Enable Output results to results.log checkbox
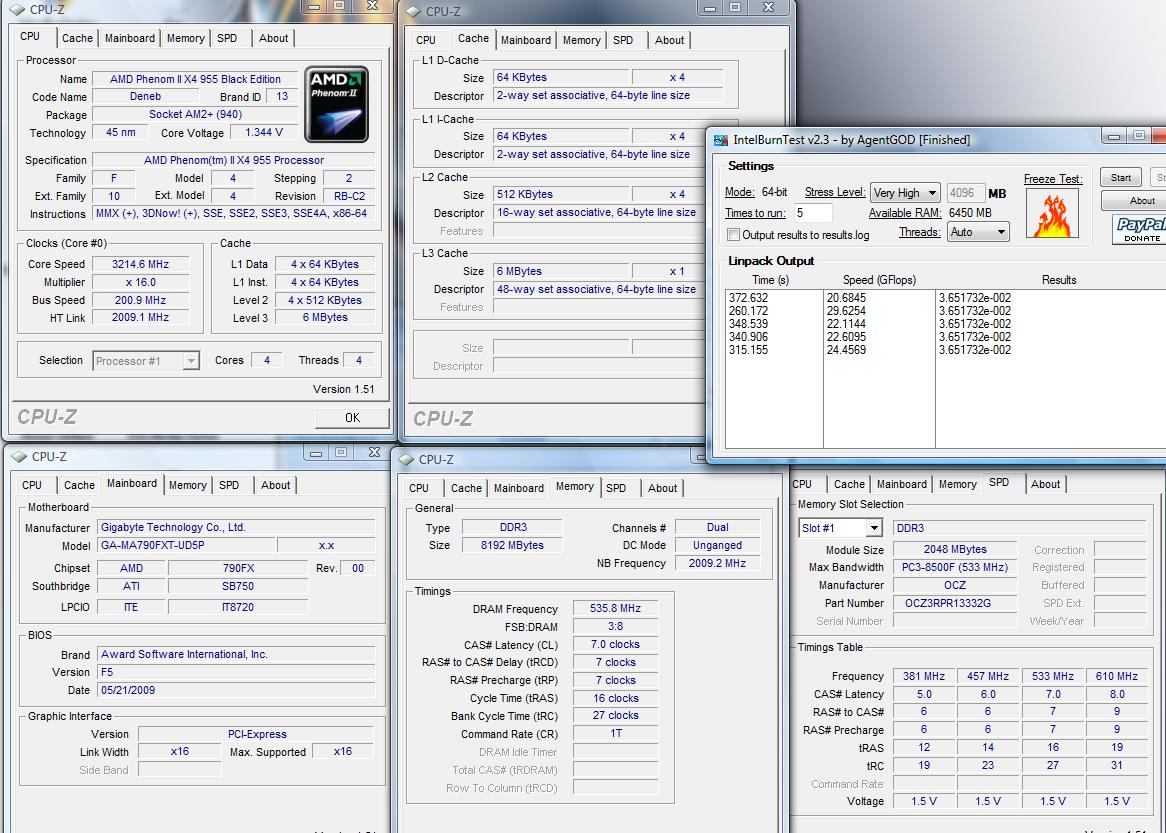1166x833 pixels. [x=734, y=235]
